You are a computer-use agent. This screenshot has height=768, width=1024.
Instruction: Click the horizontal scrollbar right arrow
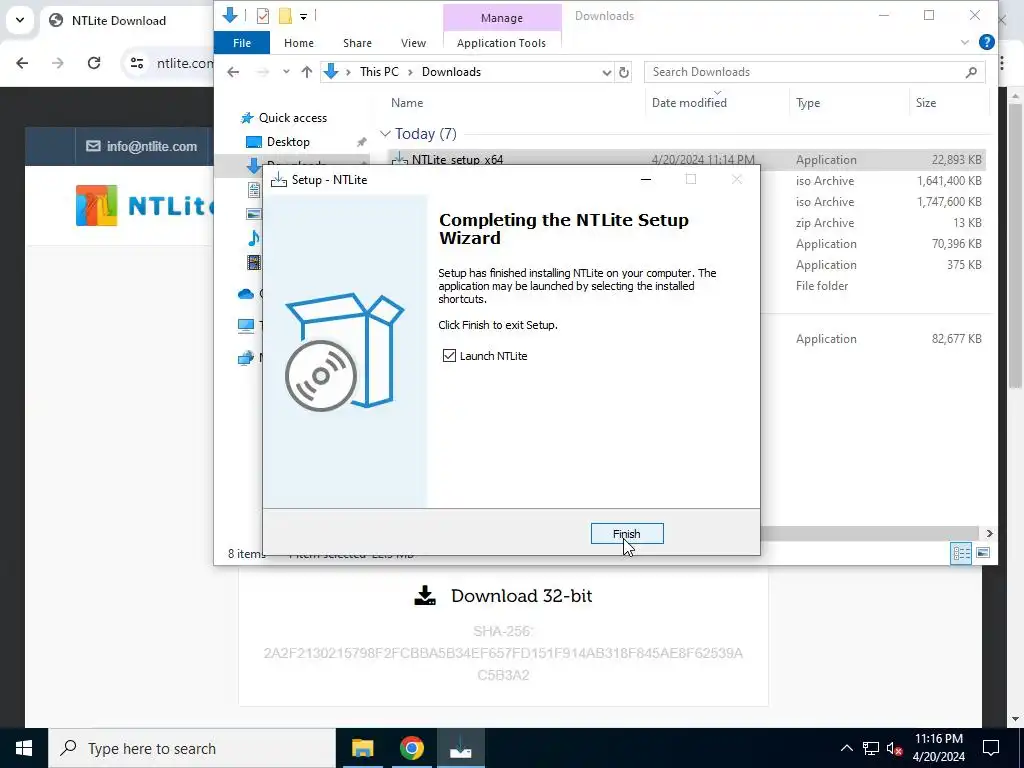pos(989,533)
